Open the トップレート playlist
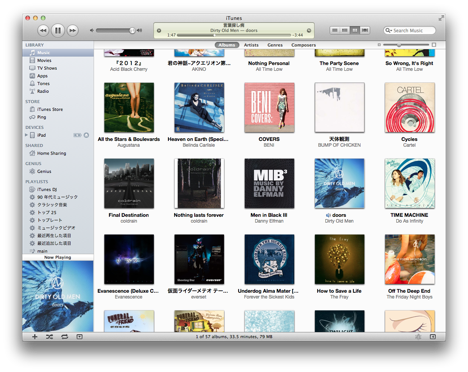 tap(58, 220)
